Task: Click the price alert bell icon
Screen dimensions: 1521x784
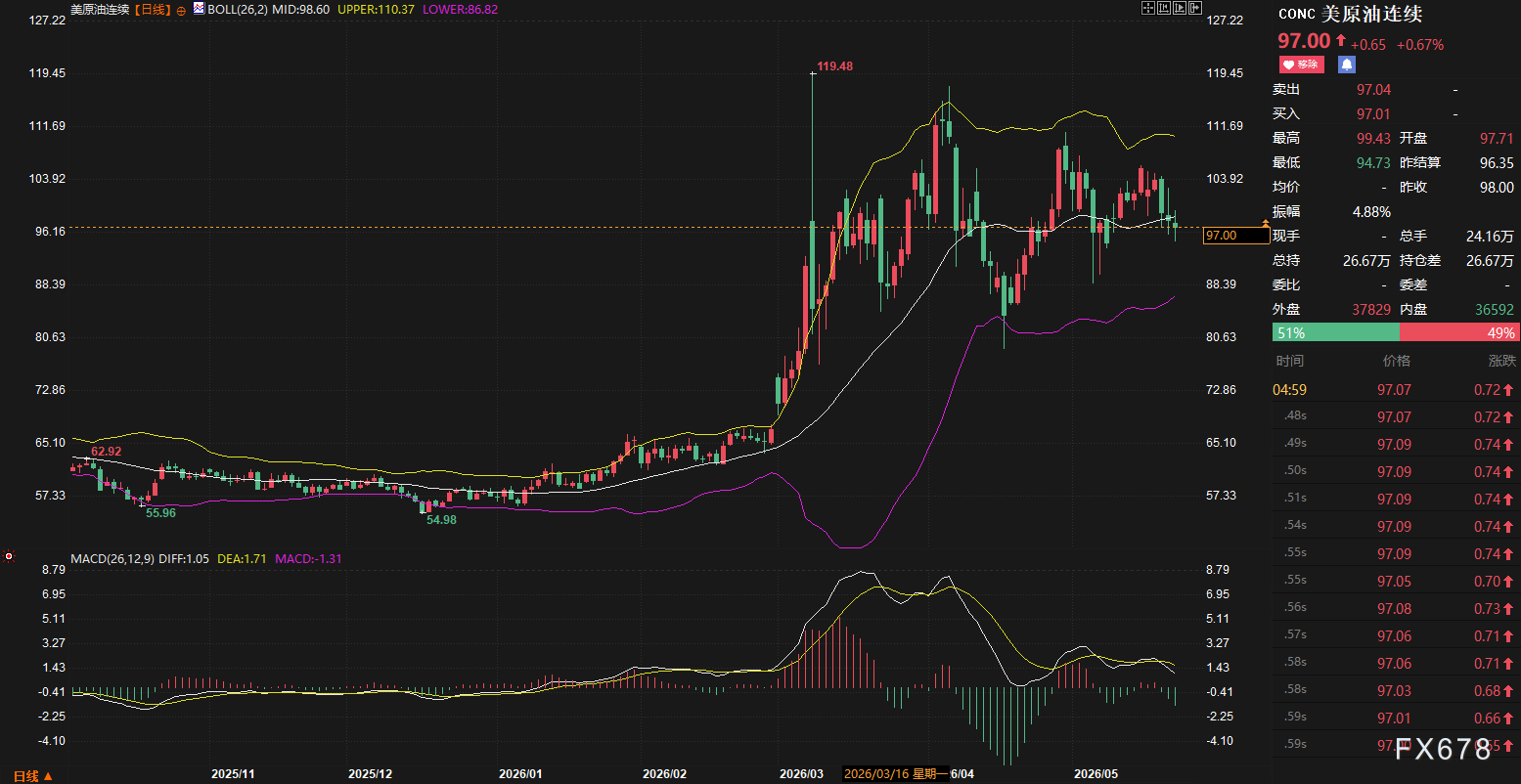Action: click(x=1347, y=65)
